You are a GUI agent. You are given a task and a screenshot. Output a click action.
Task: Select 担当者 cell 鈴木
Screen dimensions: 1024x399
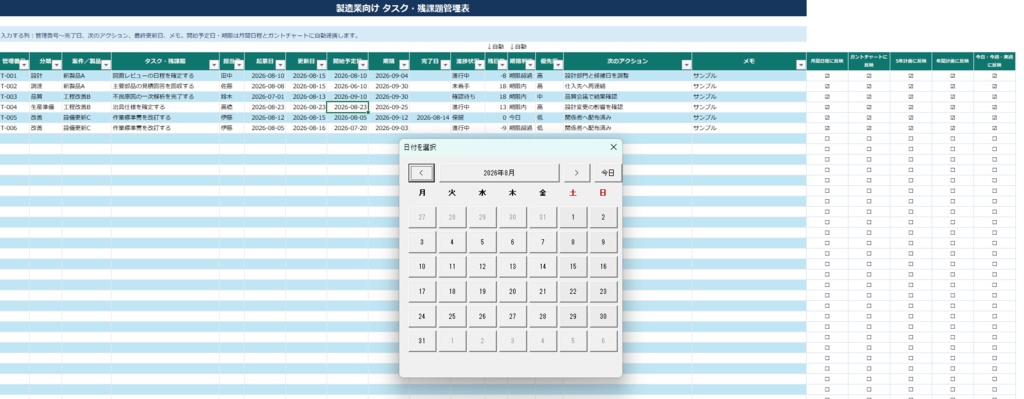tap(232, 97)
